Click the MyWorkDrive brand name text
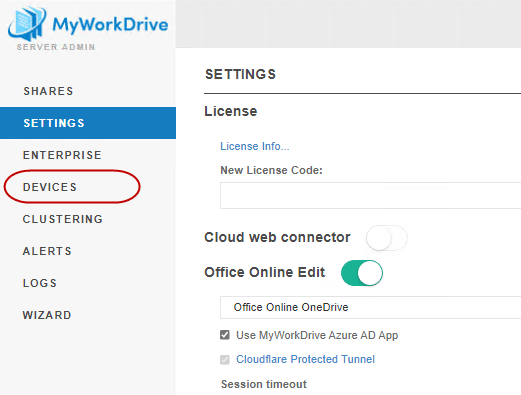This screenshot has width=521, height=395. click(x=110, y=25)
